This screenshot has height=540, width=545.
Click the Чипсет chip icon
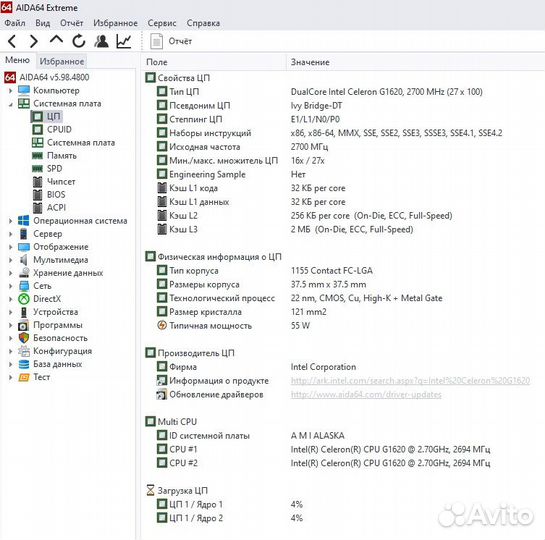[38, 182]
